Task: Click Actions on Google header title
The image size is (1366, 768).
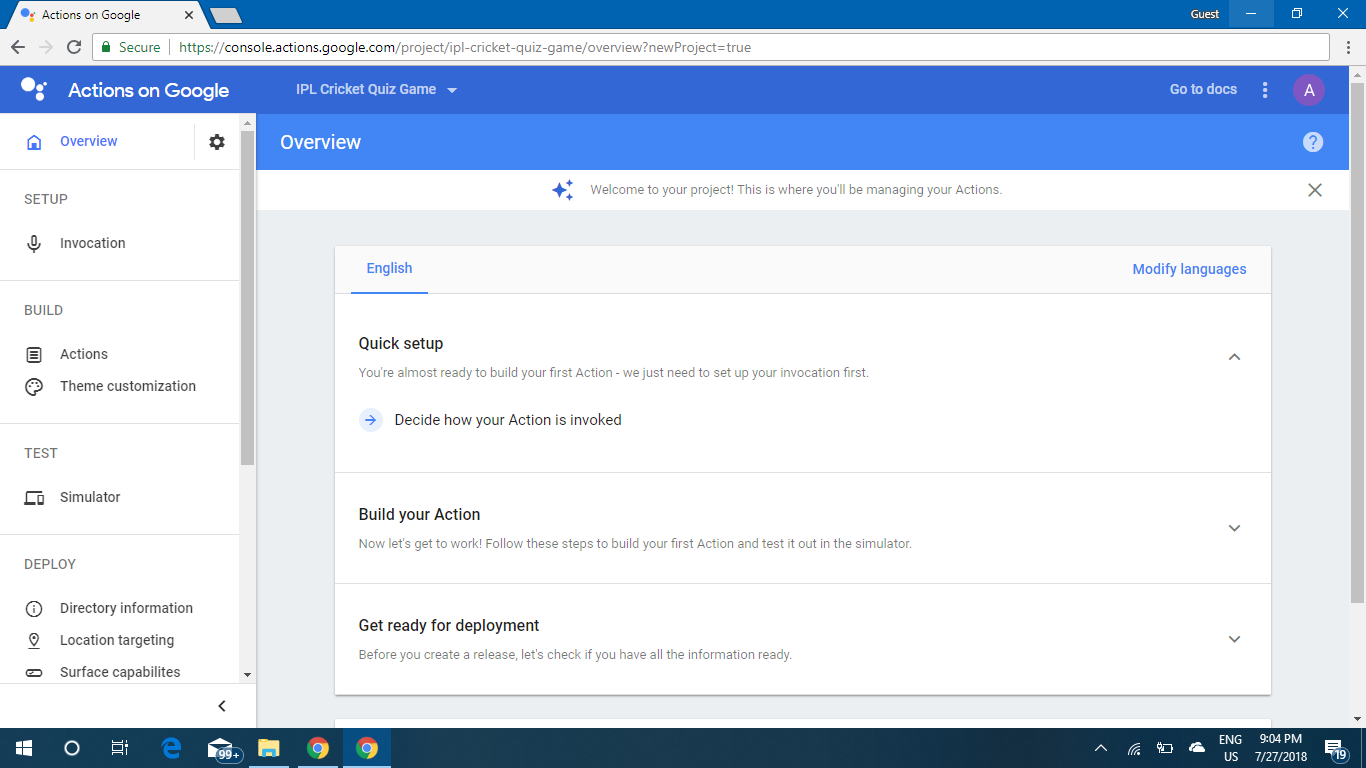Action: click(148, 90)
